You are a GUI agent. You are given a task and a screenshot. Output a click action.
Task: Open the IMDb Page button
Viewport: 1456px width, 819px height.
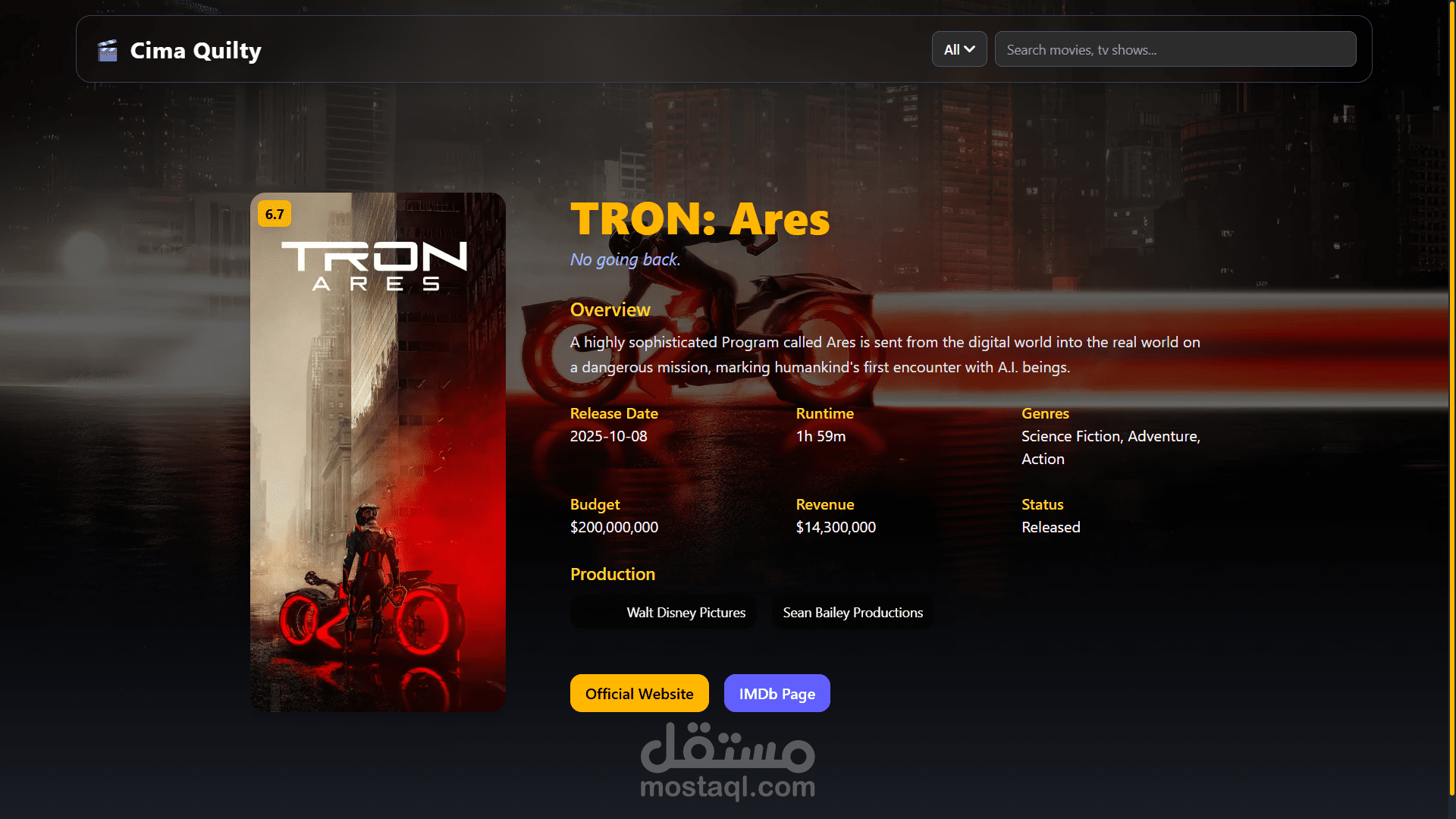click(777, 693)
